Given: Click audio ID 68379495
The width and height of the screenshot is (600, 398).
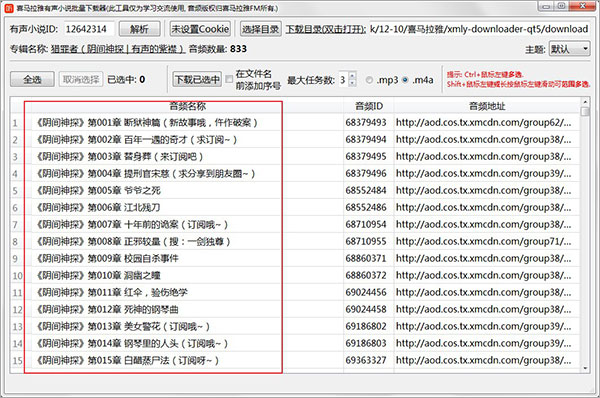Looking at the screenshot, I should coord(366,156).
